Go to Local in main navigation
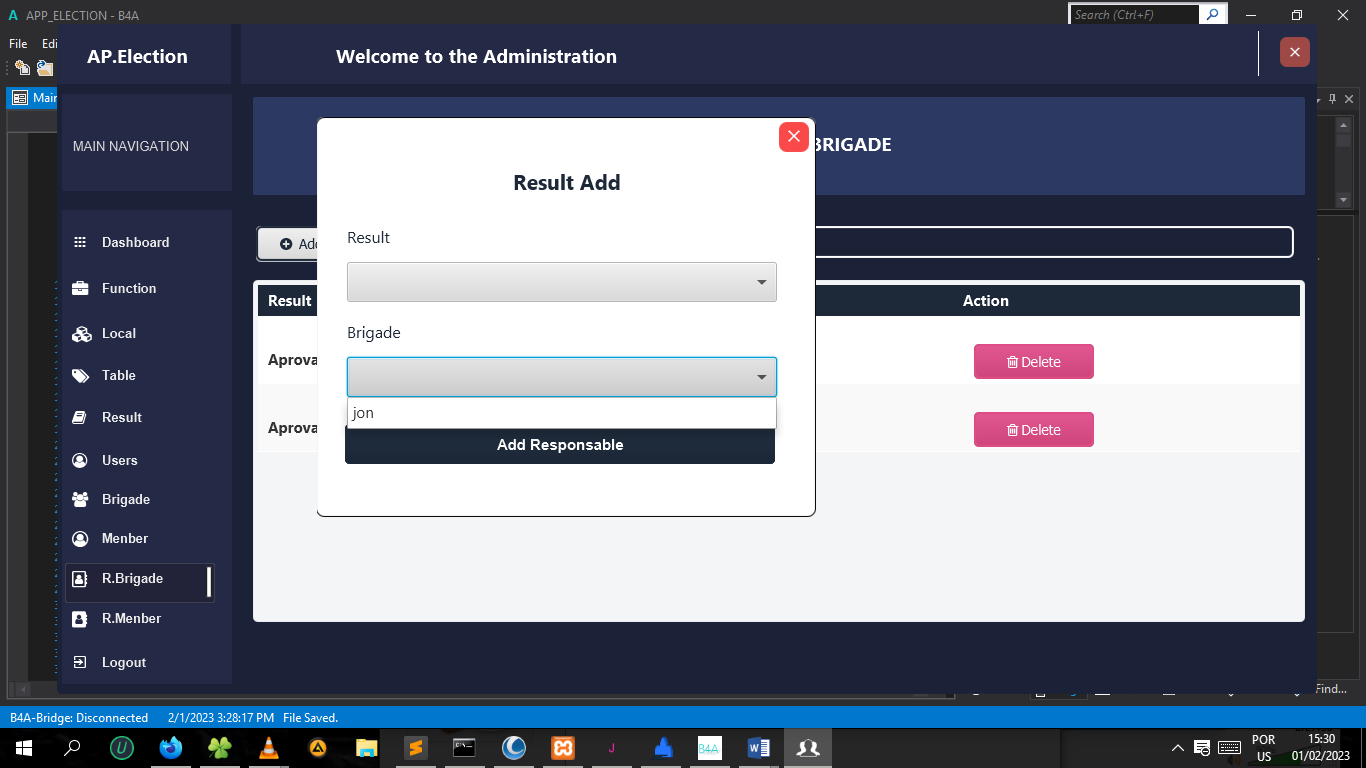This screenshot has width=1366, height=768. (118, 333)
